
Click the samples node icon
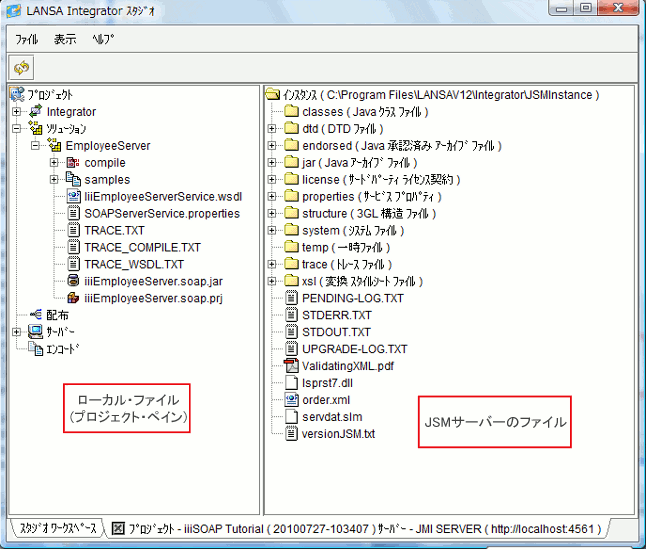(x=73, y=179)
